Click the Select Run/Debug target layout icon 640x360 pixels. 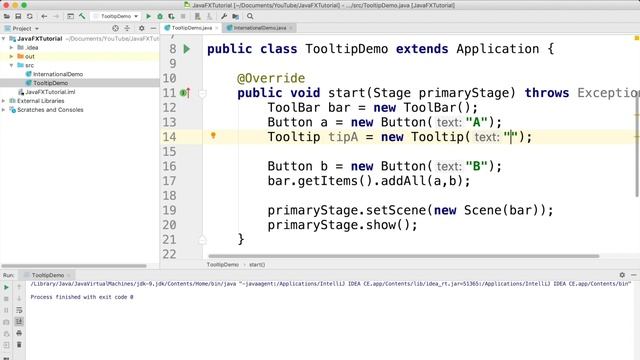(x=71, y=16)
